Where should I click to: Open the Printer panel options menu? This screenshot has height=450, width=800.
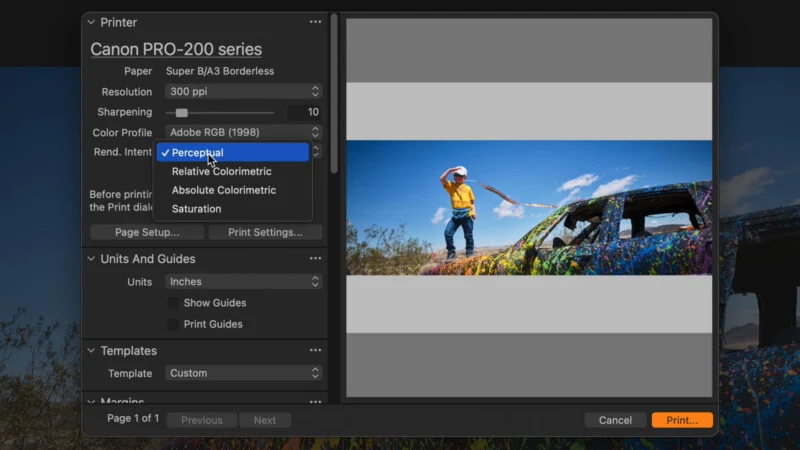point(315,22)
